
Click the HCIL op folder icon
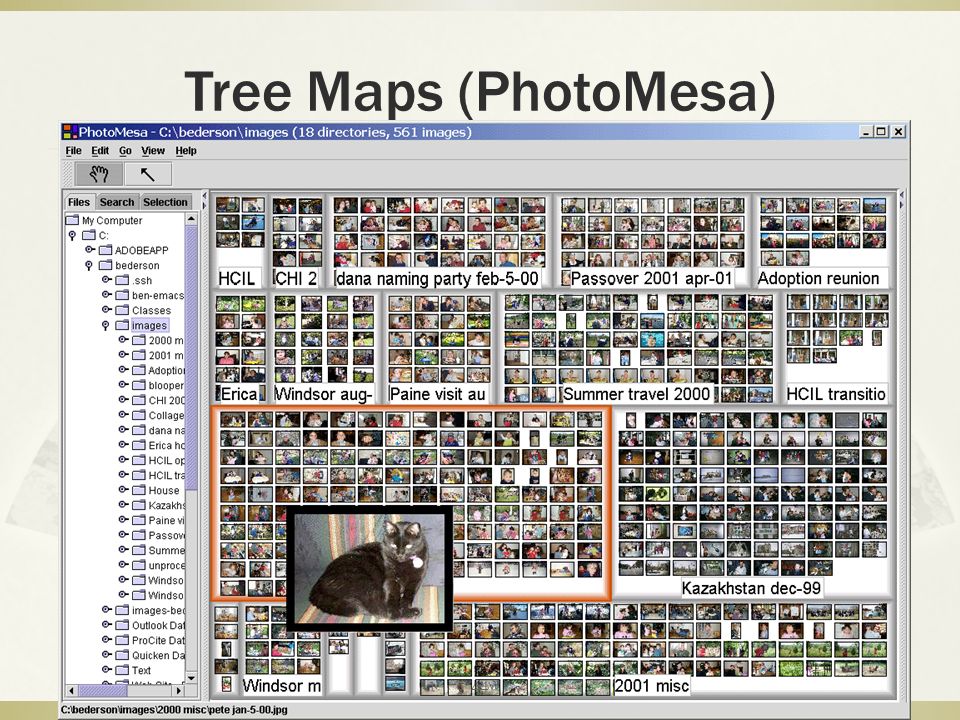coord(139,460)
